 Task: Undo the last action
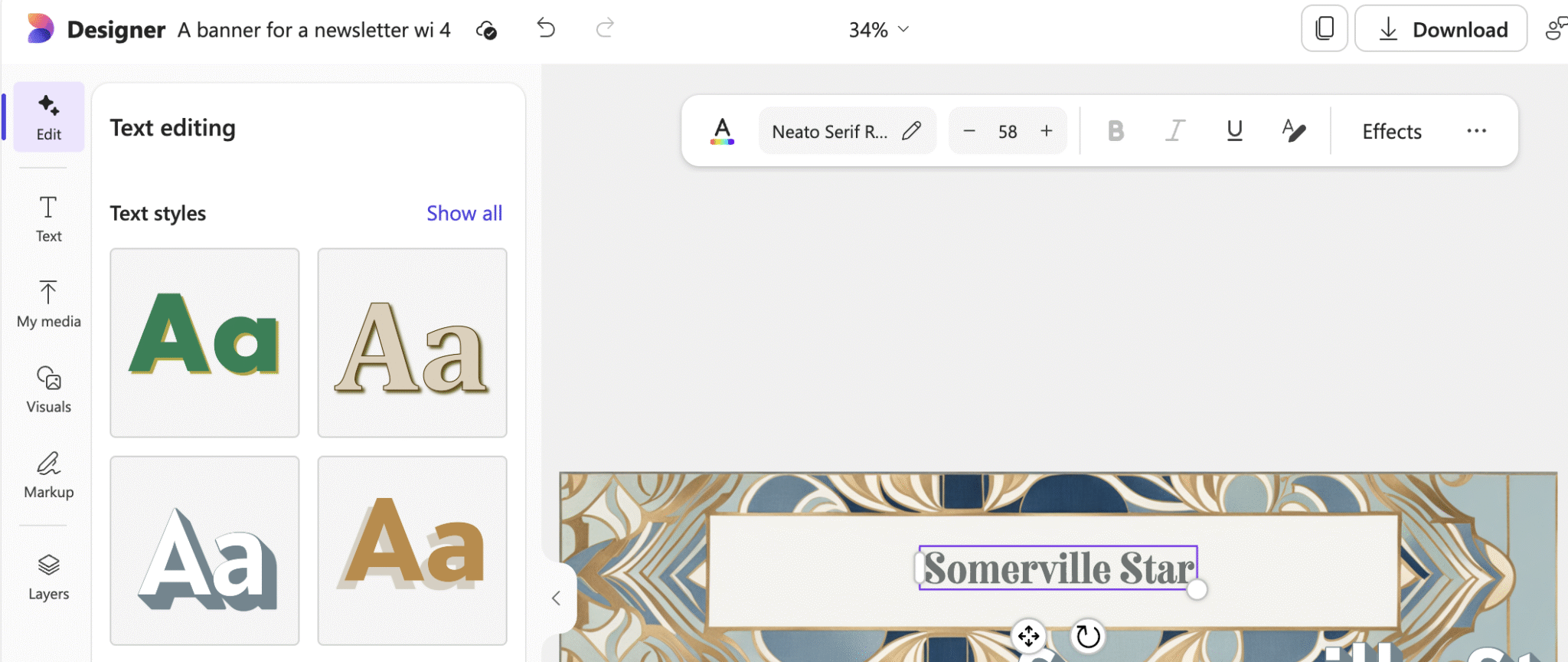[546, 29]
